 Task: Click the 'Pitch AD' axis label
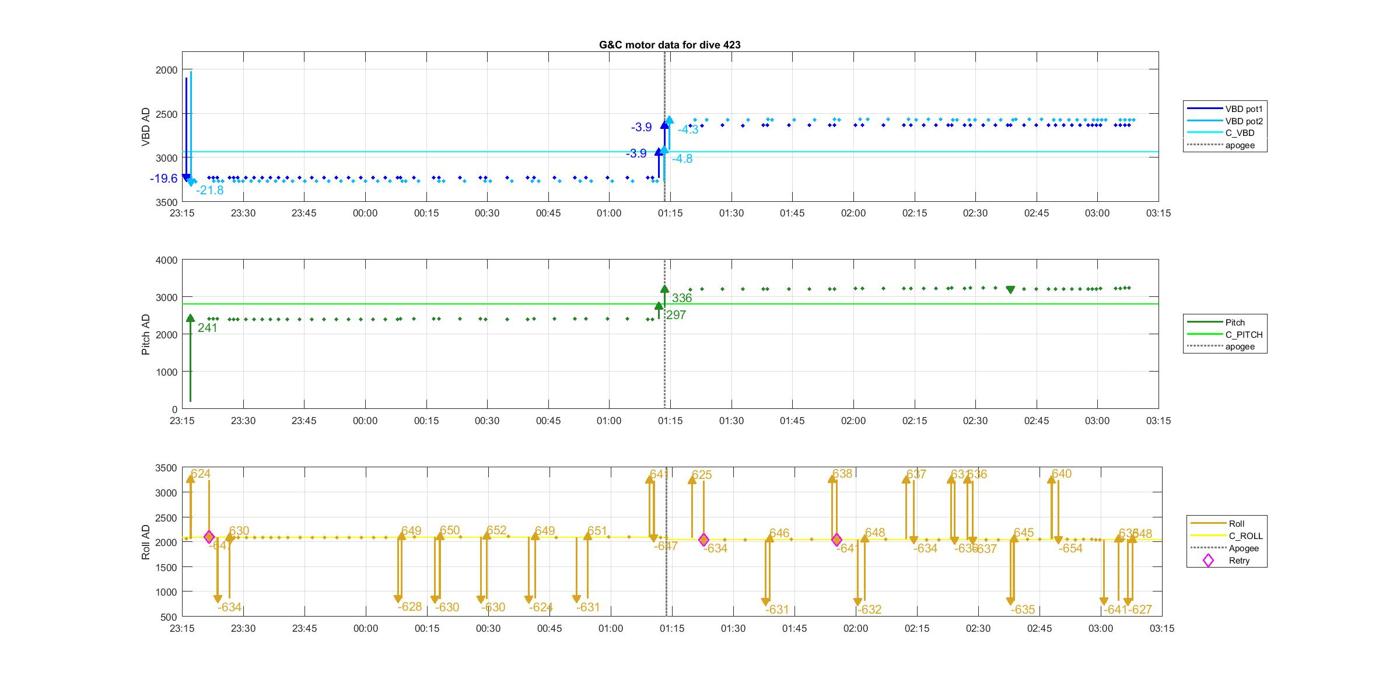146,334
